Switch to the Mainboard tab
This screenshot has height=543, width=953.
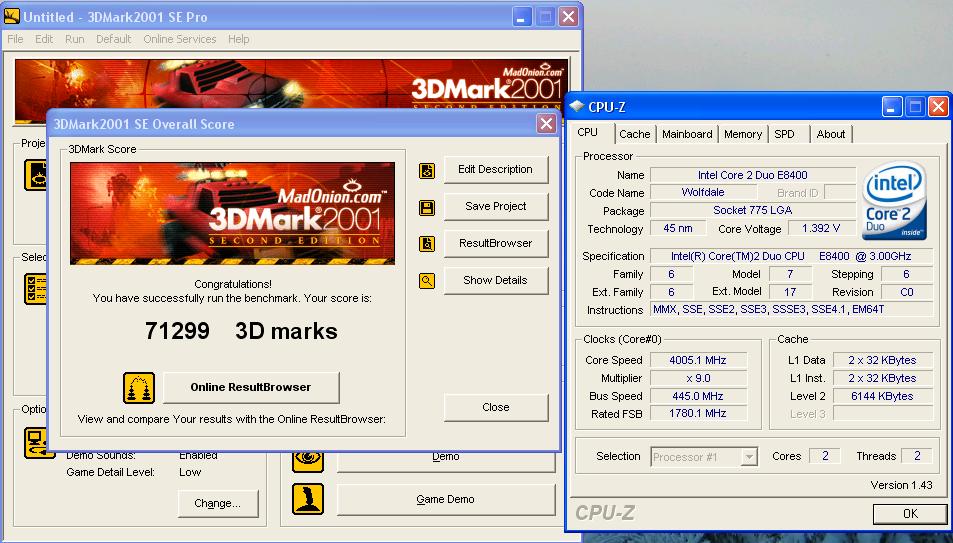pyautogui.click(x=687, y=134)
